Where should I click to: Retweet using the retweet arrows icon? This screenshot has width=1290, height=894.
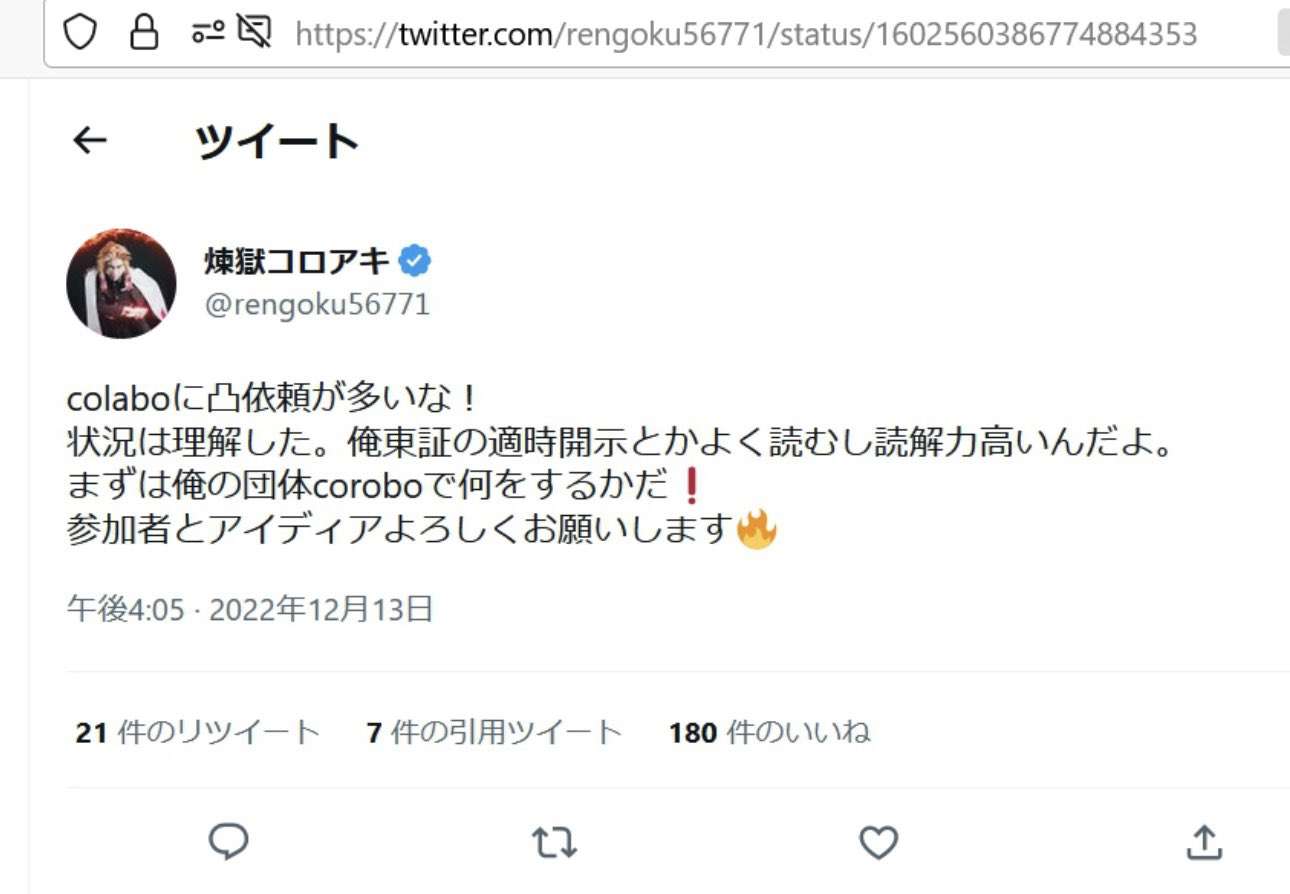click(553, 842)
